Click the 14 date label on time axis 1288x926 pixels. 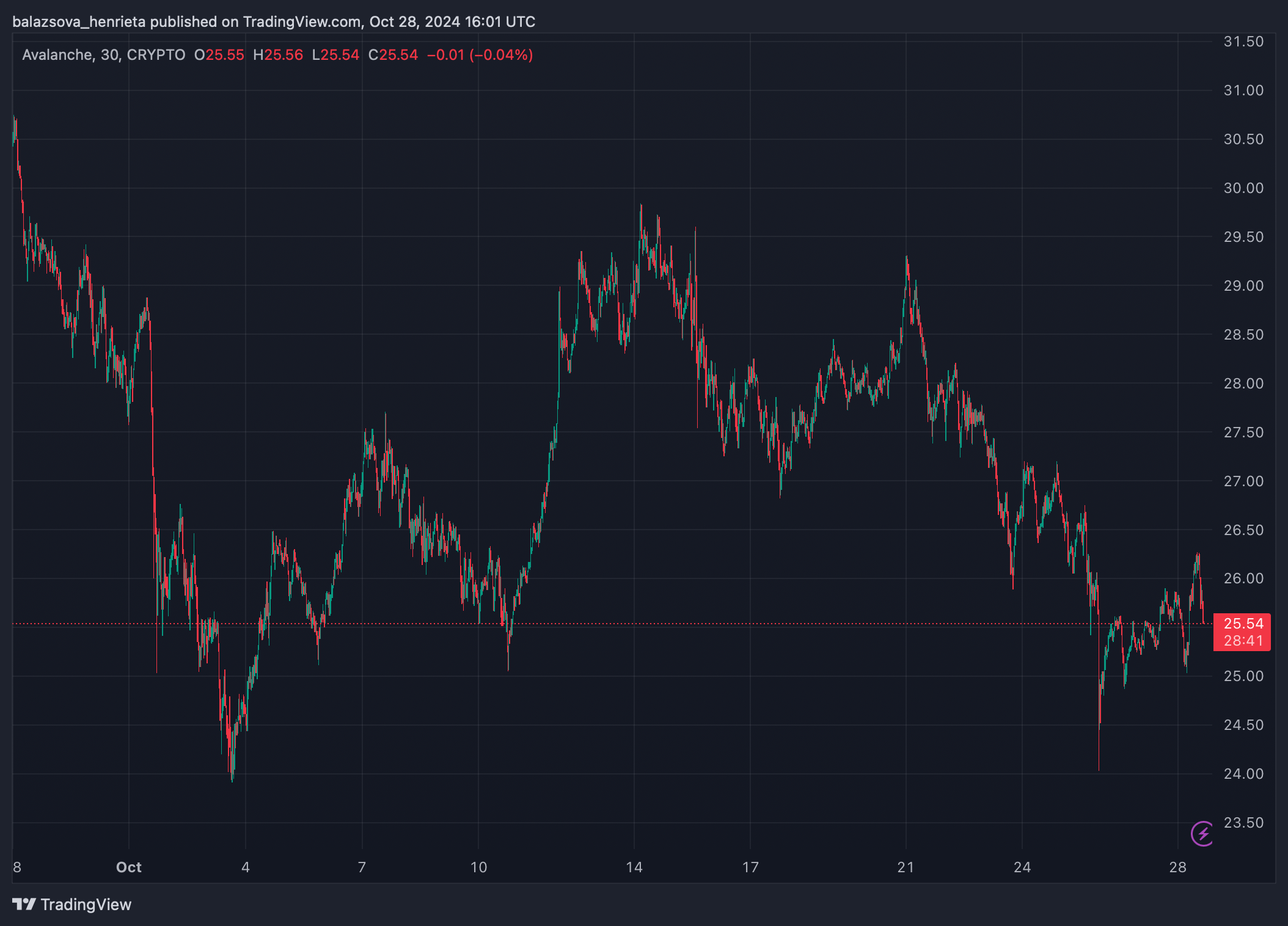pos(634,867)
